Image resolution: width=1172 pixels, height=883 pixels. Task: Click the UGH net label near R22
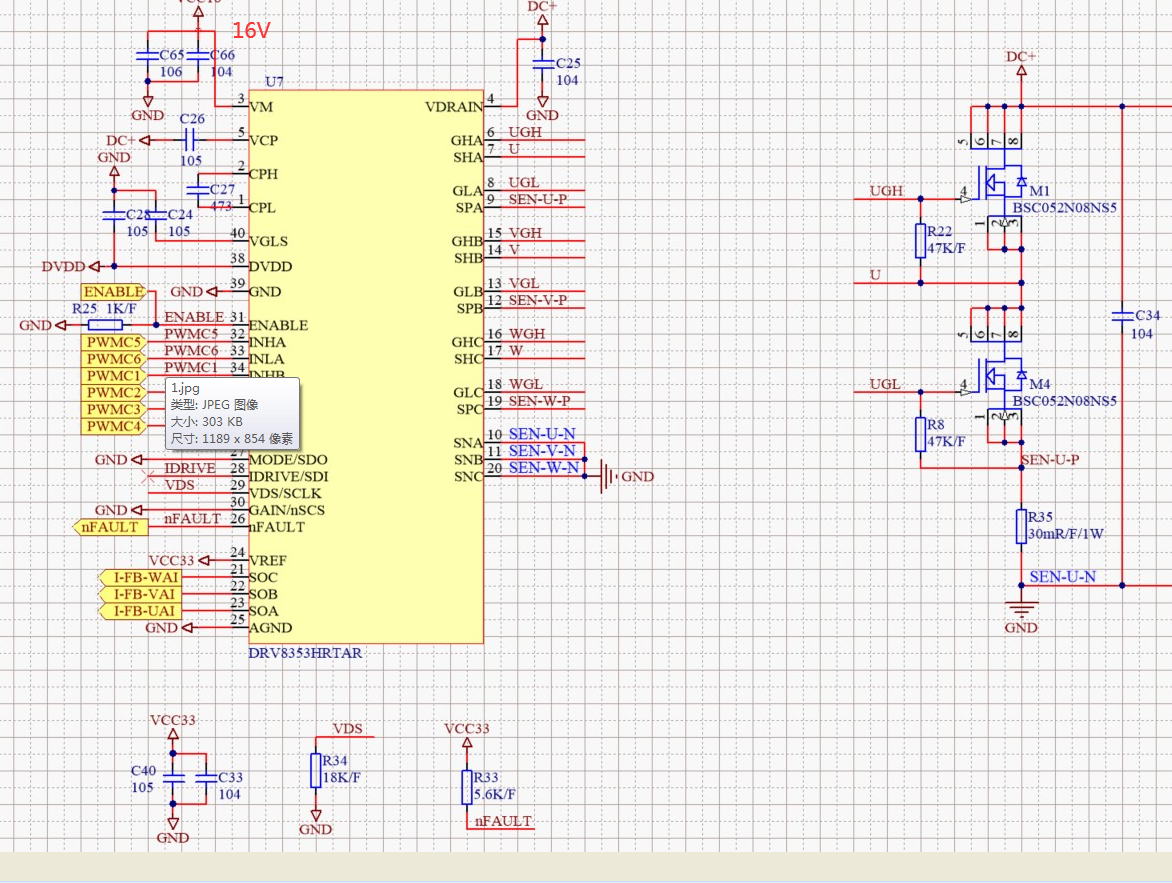pos(886,191)
